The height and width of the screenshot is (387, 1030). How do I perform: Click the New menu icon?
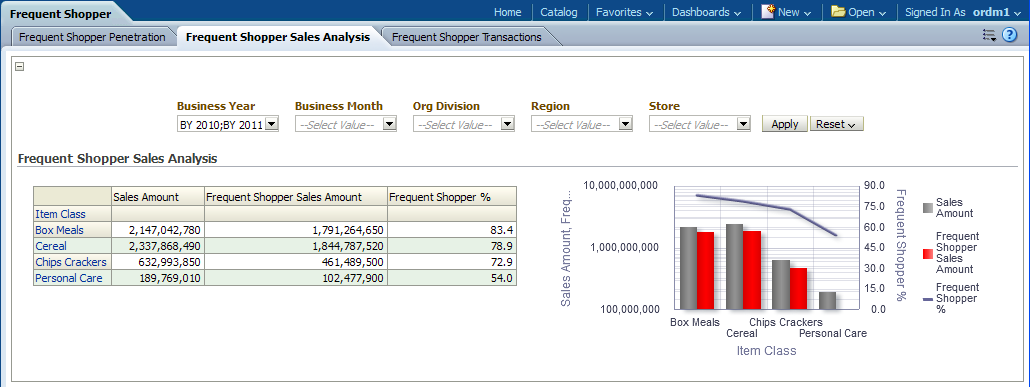767,11
